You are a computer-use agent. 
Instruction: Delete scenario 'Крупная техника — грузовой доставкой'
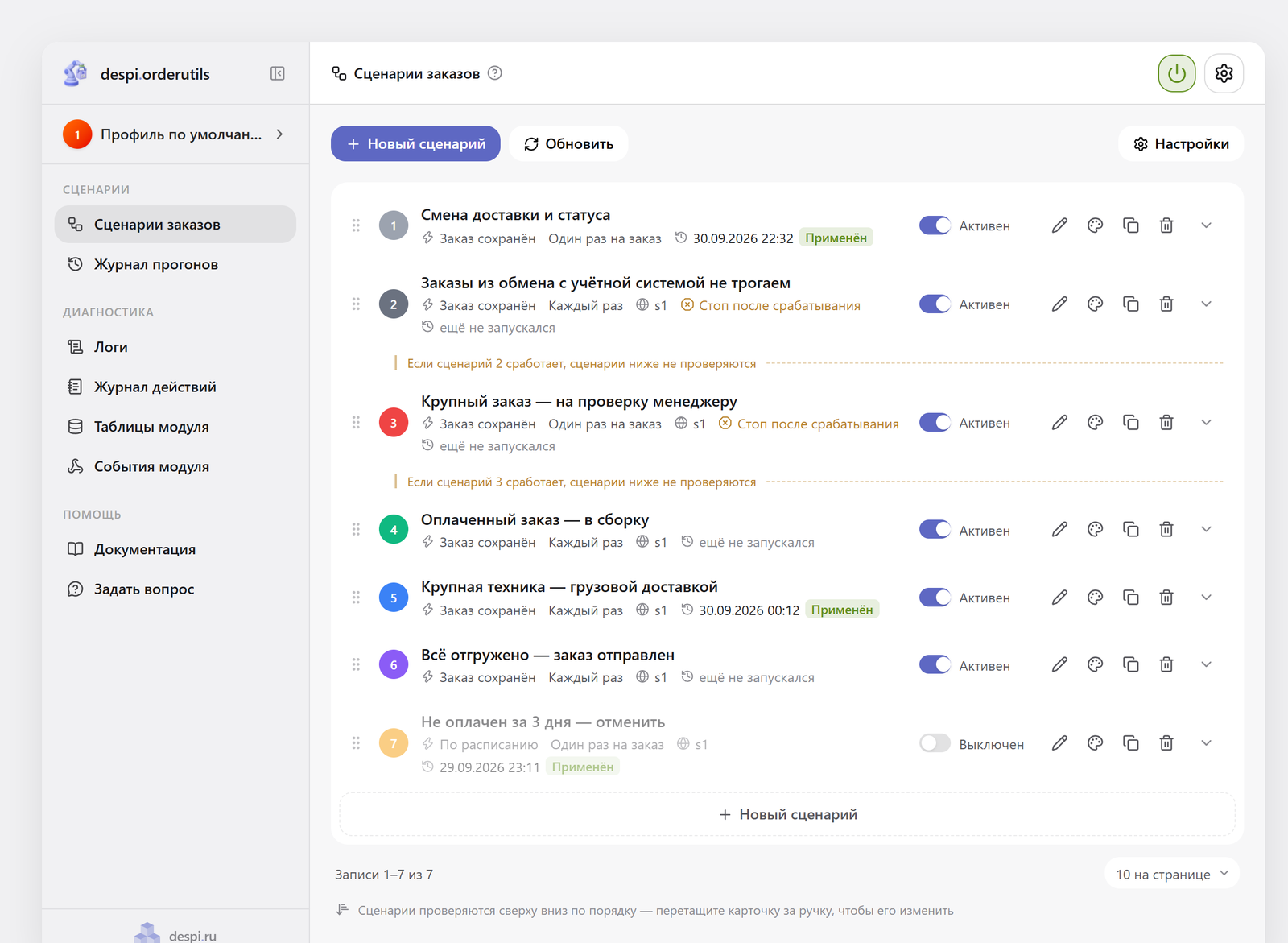coord(1166,598)
